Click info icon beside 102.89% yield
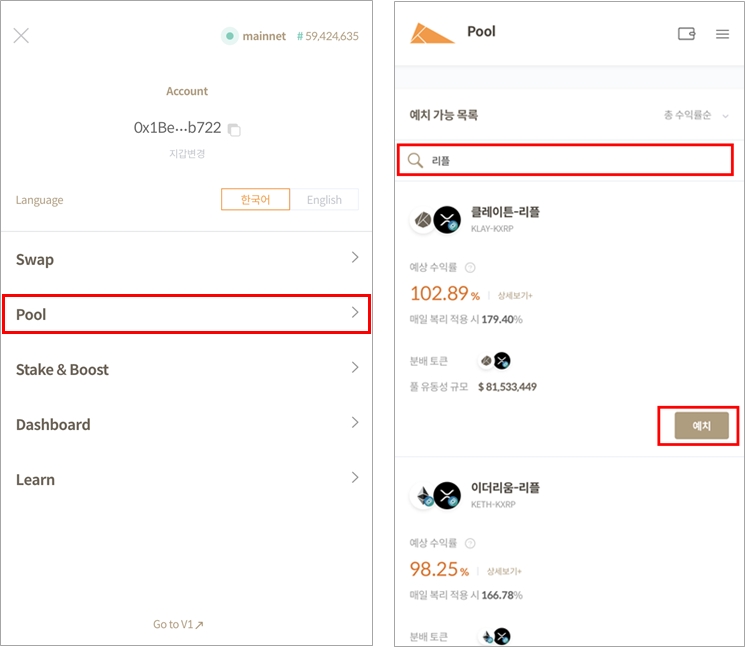Image resolution: width=745 pixels, height=647 pixels. (x=470, y=268)
